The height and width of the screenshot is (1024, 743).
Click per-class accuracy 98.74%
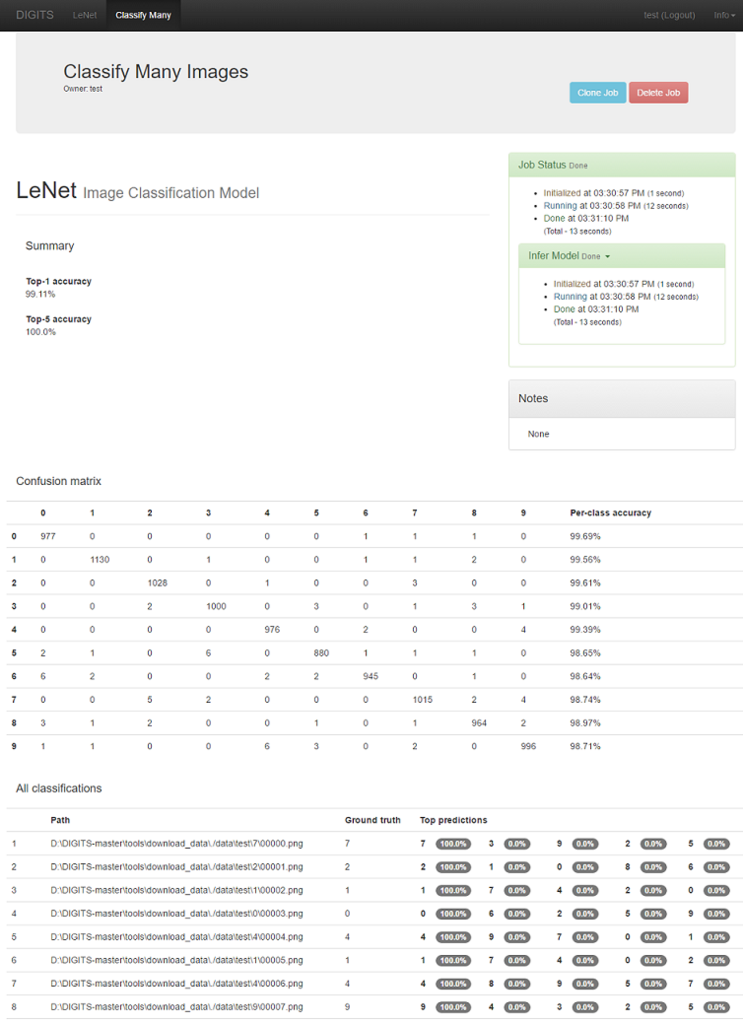[585, 699]
